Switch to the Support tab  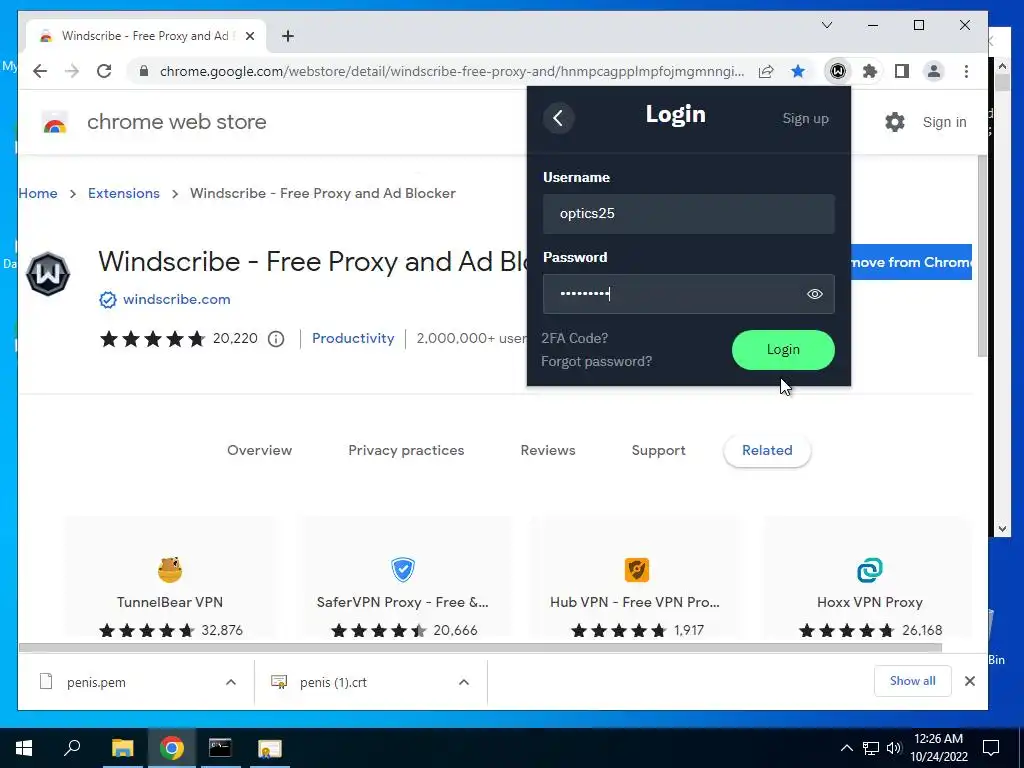[x=658, y=451]
